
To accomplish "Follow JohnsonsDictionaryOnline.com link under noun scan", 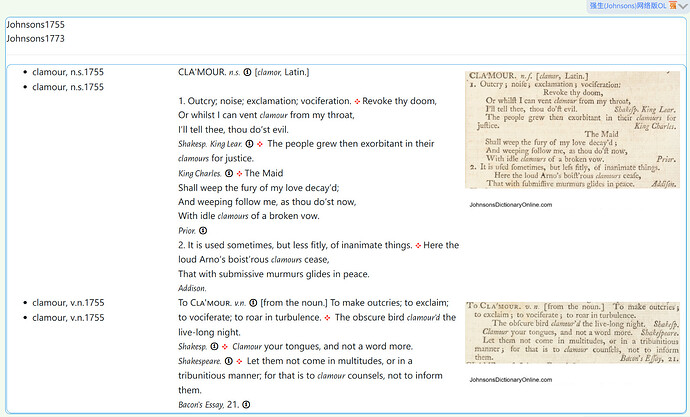I will point(510,205).
